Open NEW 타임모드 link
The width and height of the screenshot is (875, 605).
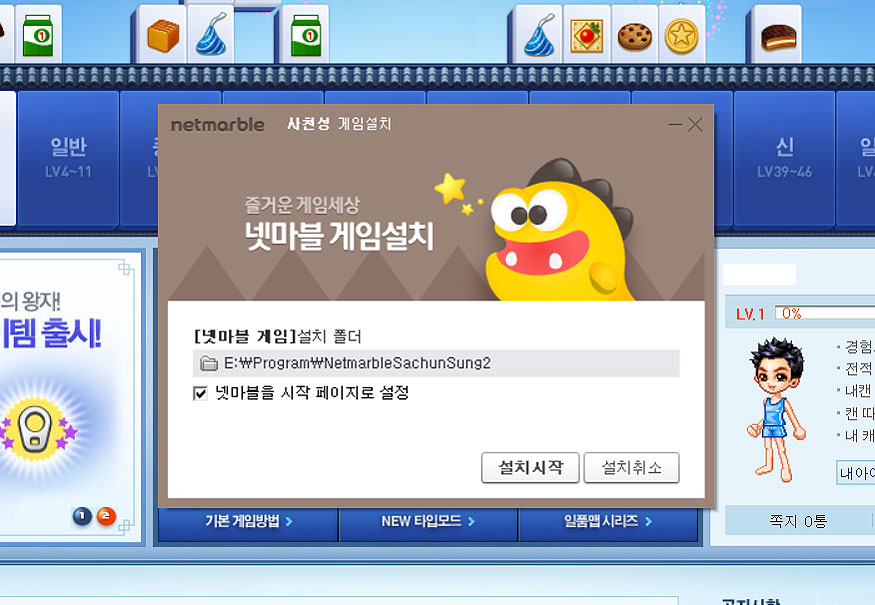[428, 521]
